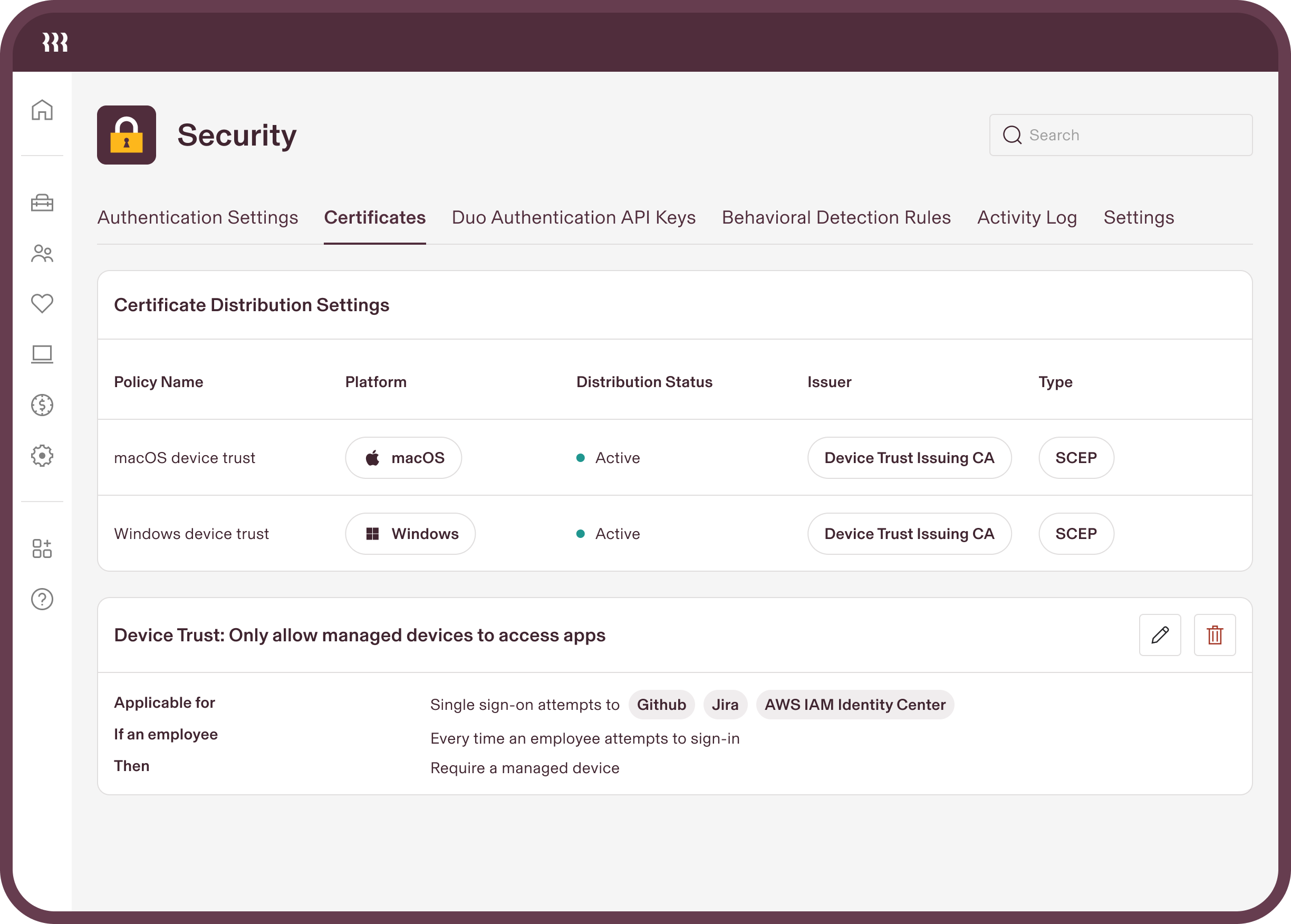Click the dollar Payroll icon in sidebar
The height and width of the screenshot is (924, 1291).
42,405
